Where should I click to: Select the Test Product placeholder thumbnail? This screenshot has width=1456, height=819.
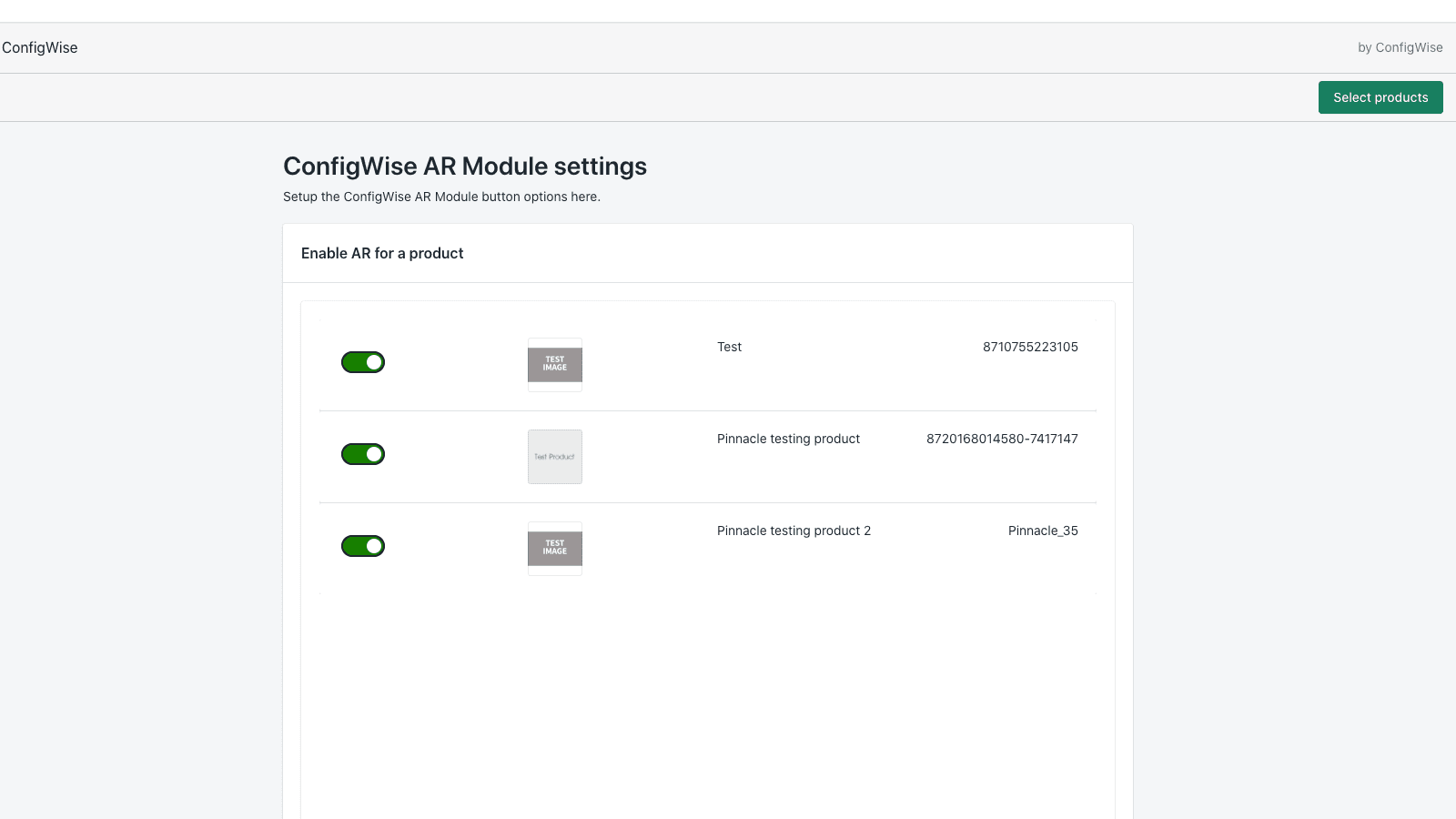(x=554, y=457)
